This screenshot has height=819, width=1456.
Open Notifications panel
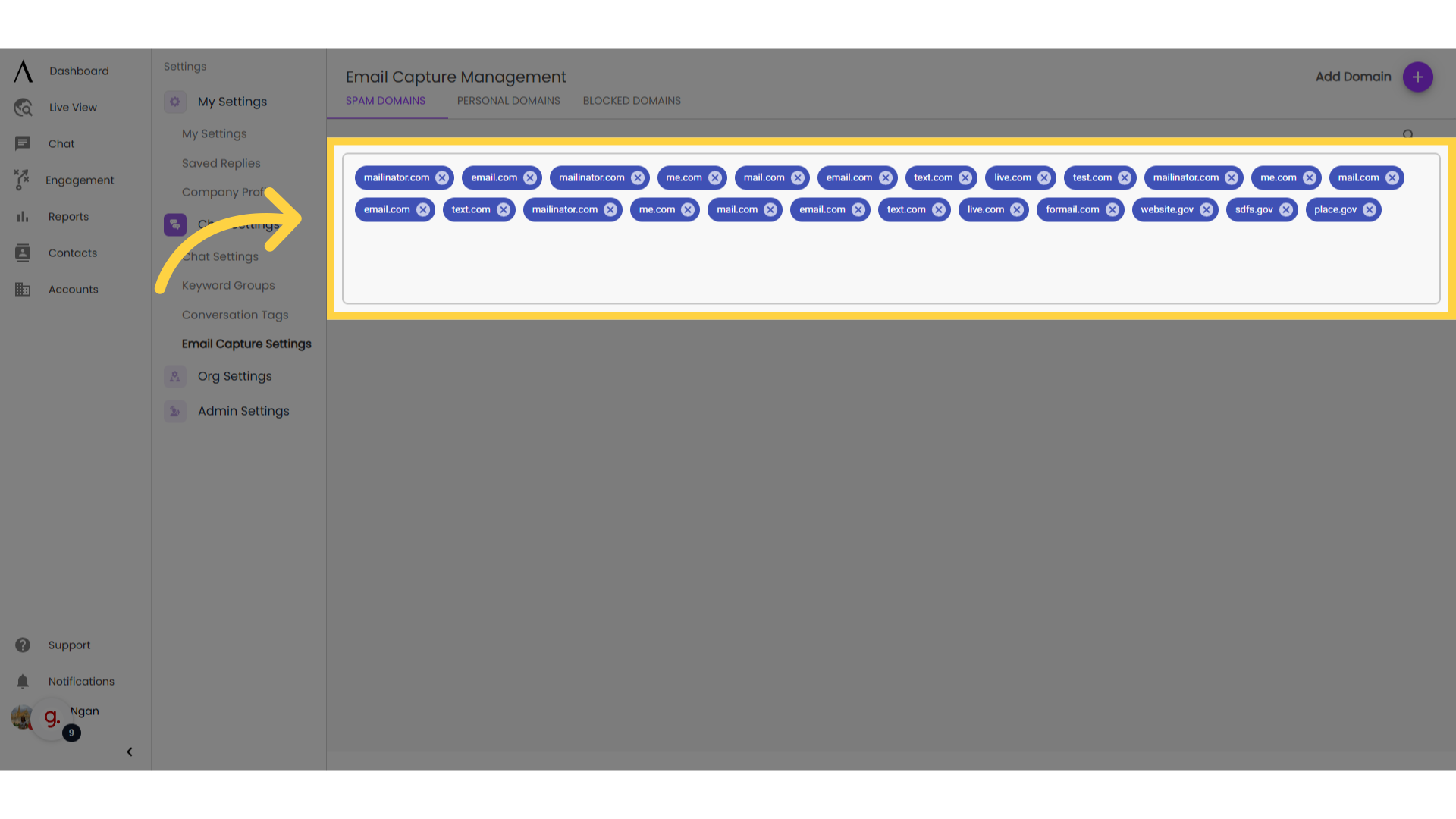click(x=80, y=681)
